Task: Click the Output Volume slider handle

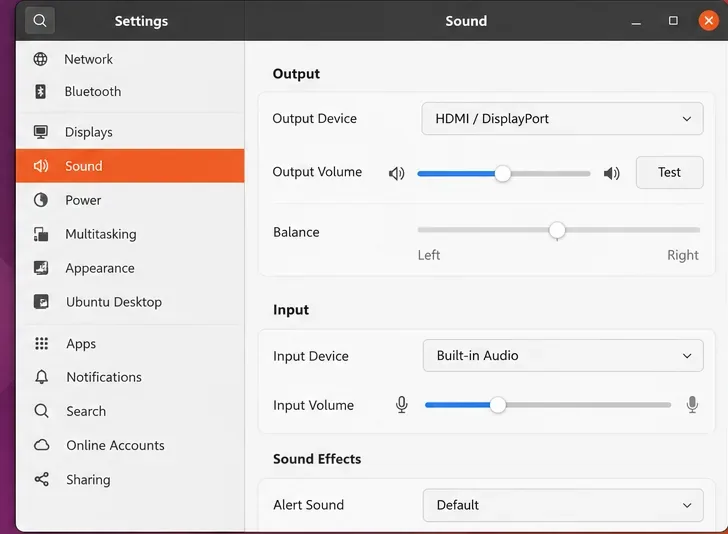Action: pyautogui.click(x=502, y=174)
